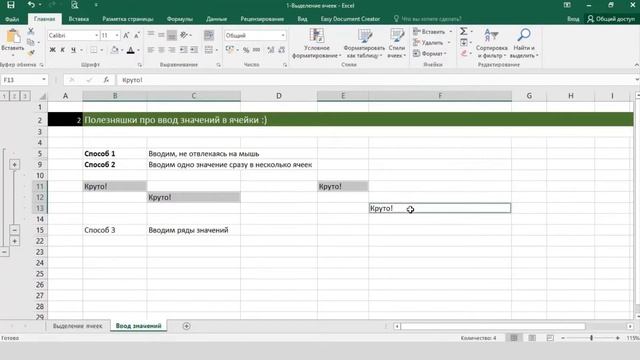Toggle bottom vertical alignment
Viewport: 640px width, 360px height.
pos(172,35)
